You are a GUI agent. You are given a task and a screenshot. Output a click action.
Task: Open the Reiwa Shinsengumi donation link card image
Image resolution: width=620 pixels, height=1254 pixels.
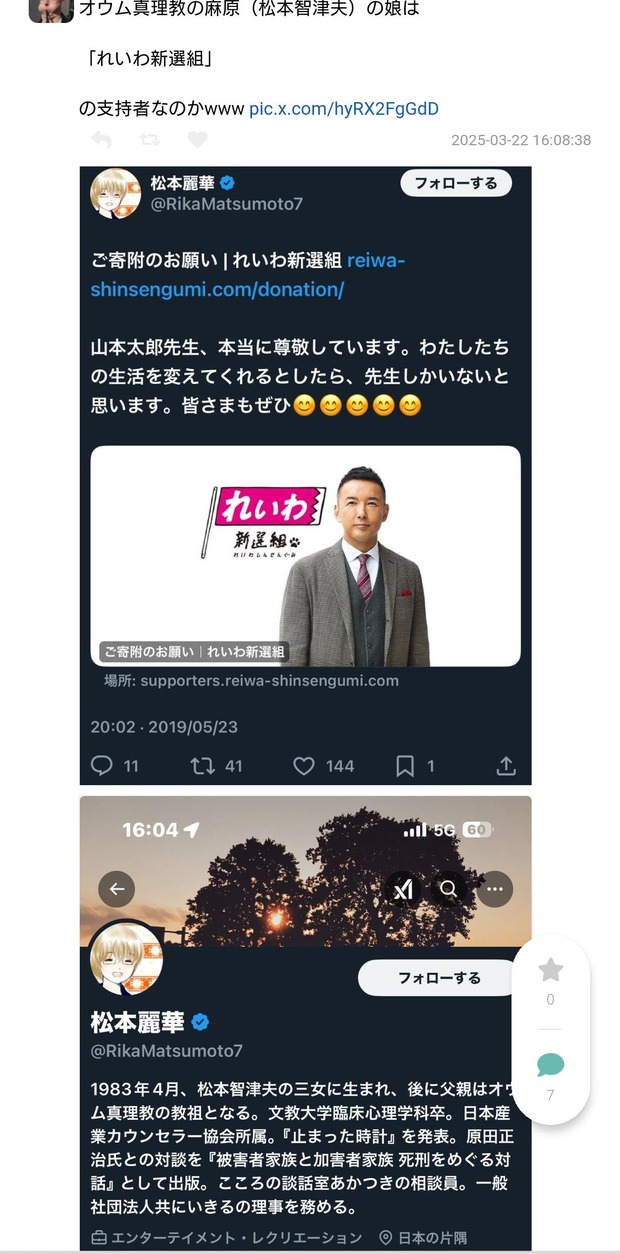click(306, 556)
